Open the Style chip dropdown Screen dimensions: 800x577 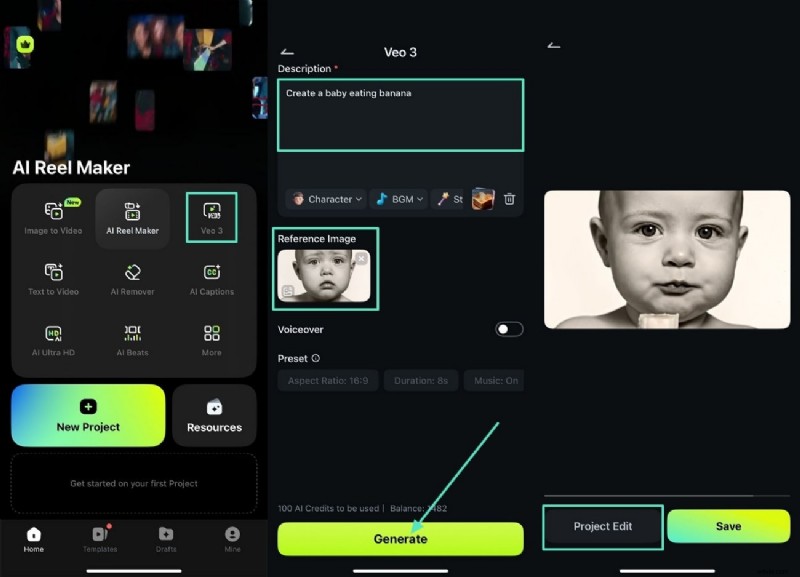[449, 199]
